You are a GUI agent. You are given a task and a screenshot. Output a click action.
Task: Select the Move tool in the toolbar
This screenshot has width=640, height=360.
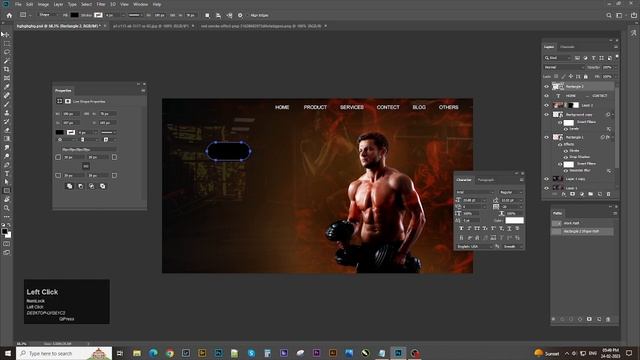click(x=6, y=35)
